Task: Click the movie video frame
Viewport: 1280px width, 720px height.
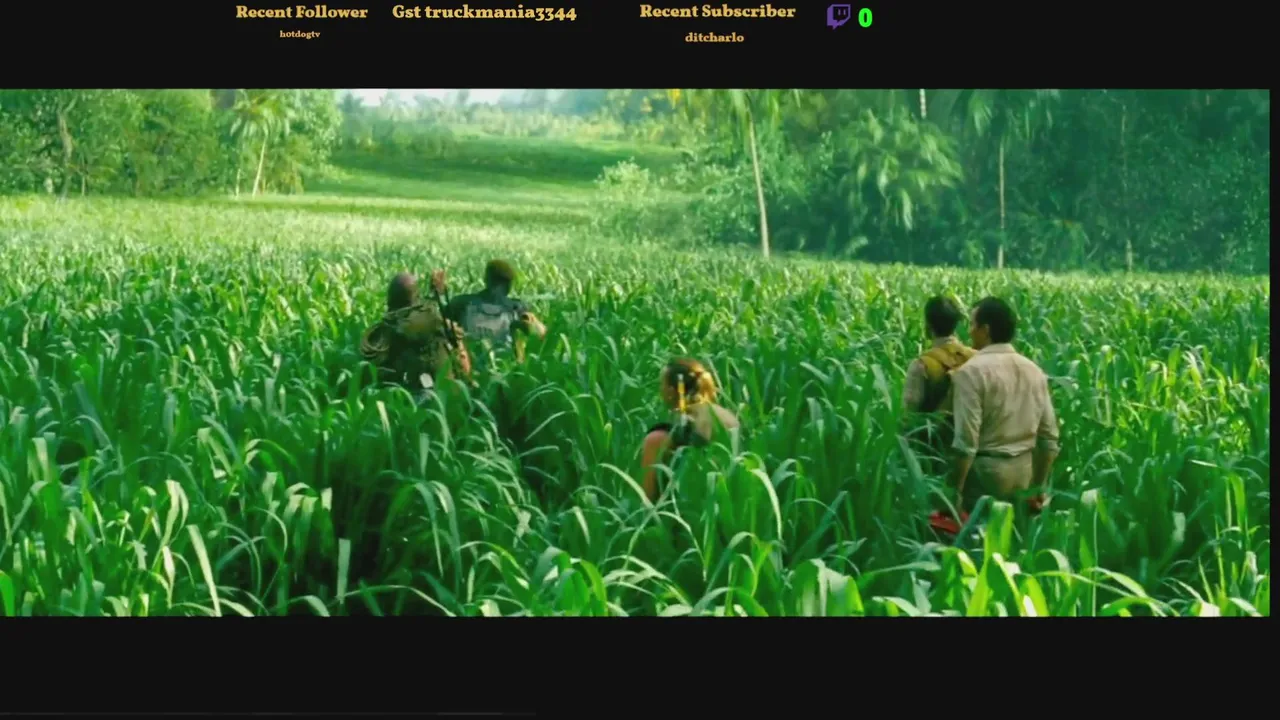Action: pyautogui.click(x=635, y=352)
